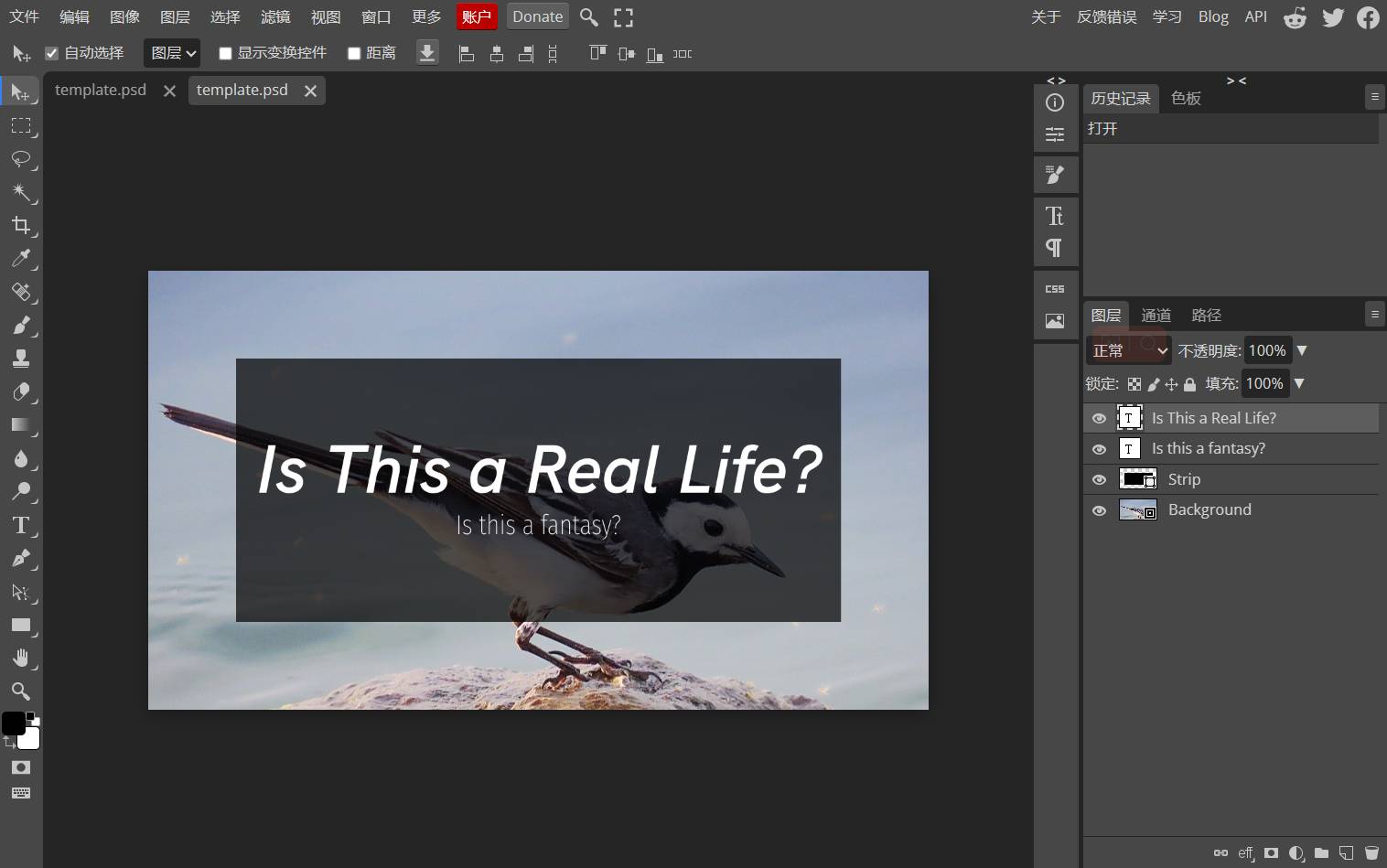This screenshot has width=1387, height=868.
Task: Hide the 'Is this a fantasy?' layer
Action: pos(1100,449)
